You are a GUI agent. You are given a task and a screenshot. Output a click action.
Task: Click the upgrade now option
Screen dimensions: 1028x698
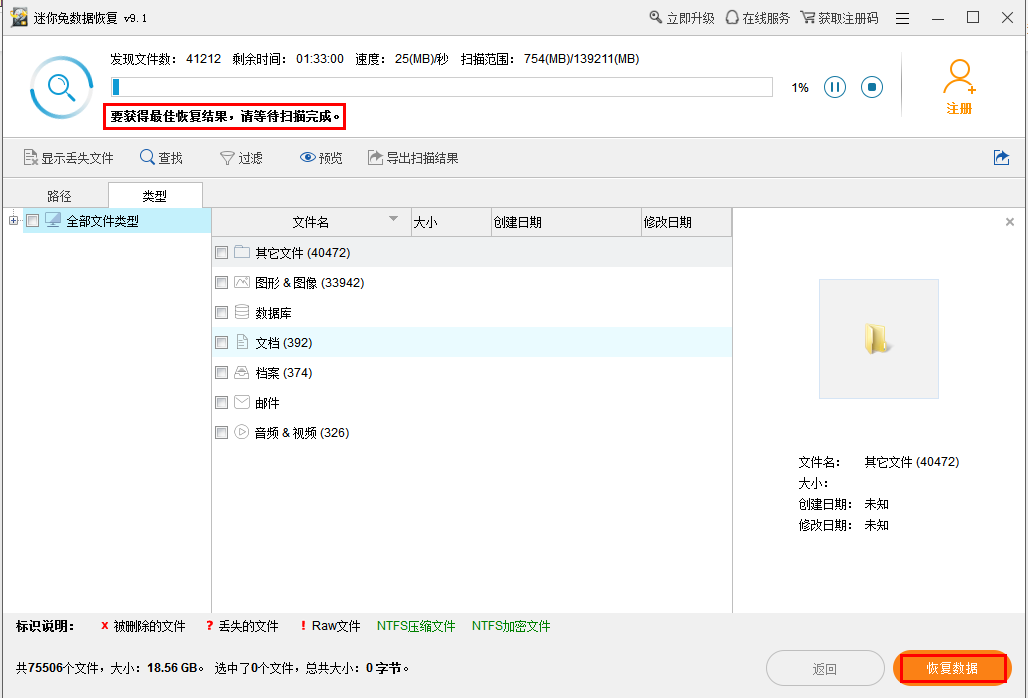[682, 18]
